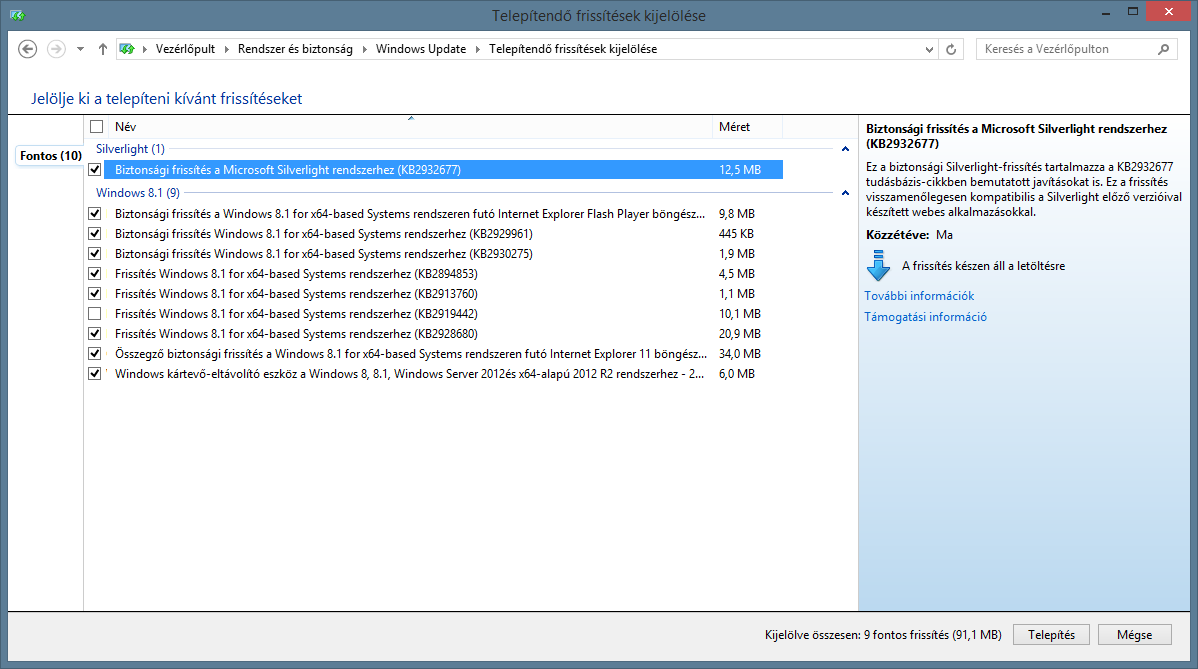The width and height of the screenshot is (1198, 669).
Task: Click the Telepítés button
Action: pyautogui.click(x=1051, y=635)
